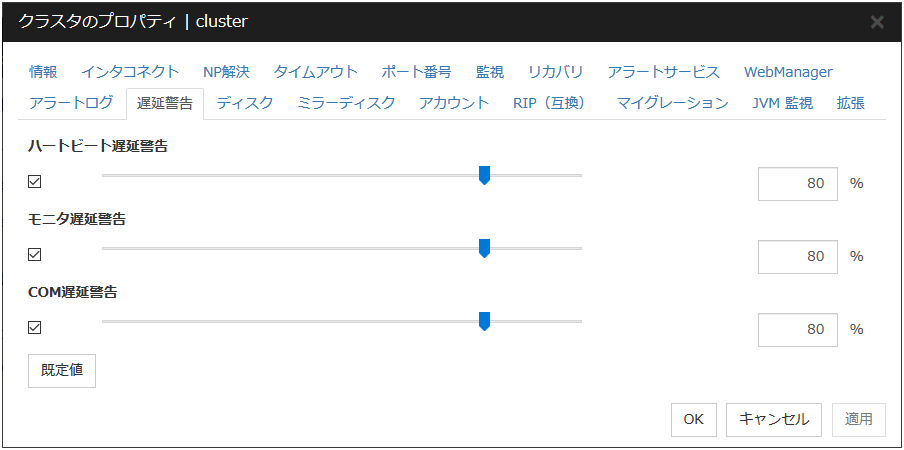Go to the タイムアウト tab
904x450 pixels.
315,72
